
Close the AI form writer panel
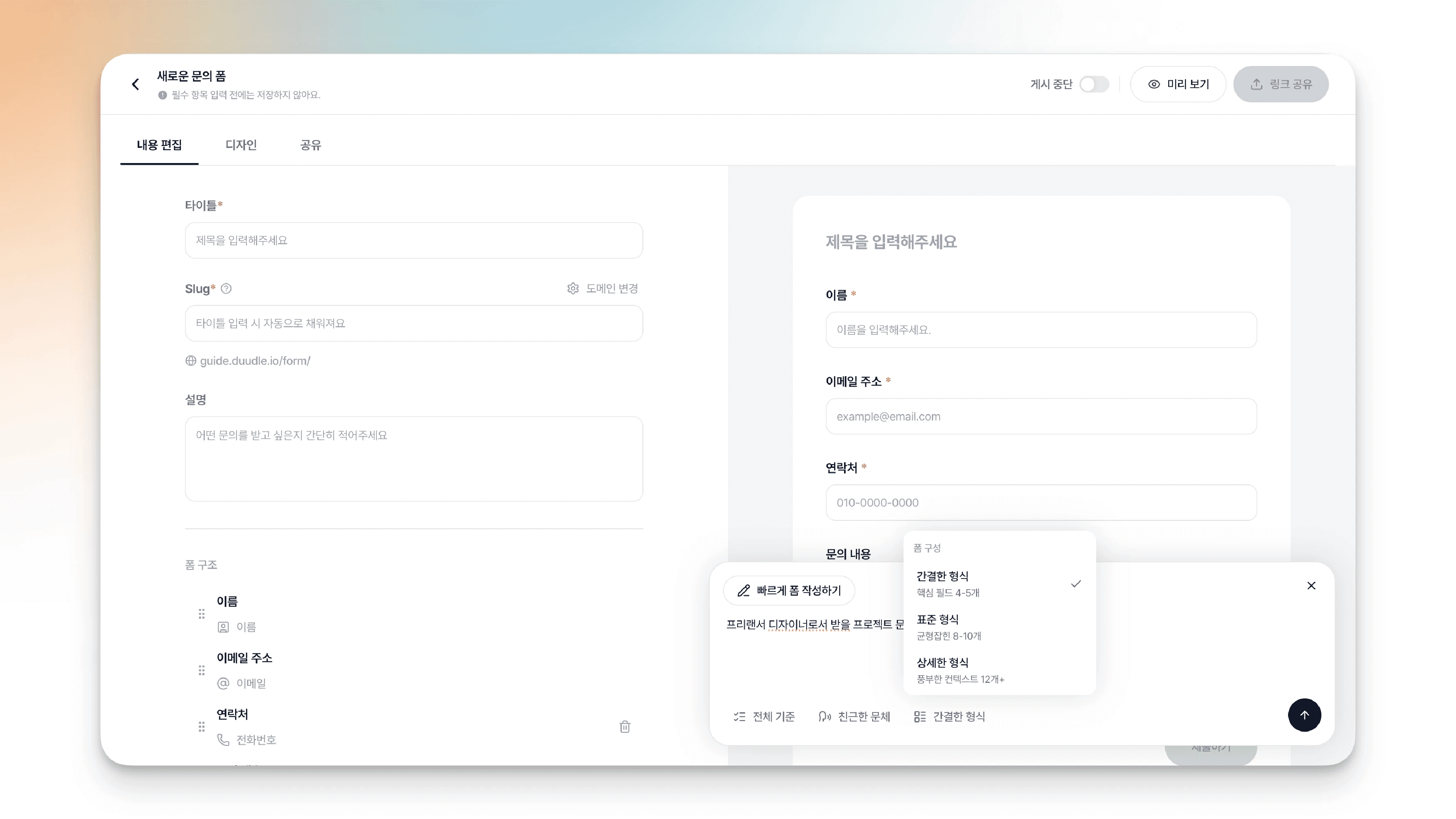pos(1311,585)
